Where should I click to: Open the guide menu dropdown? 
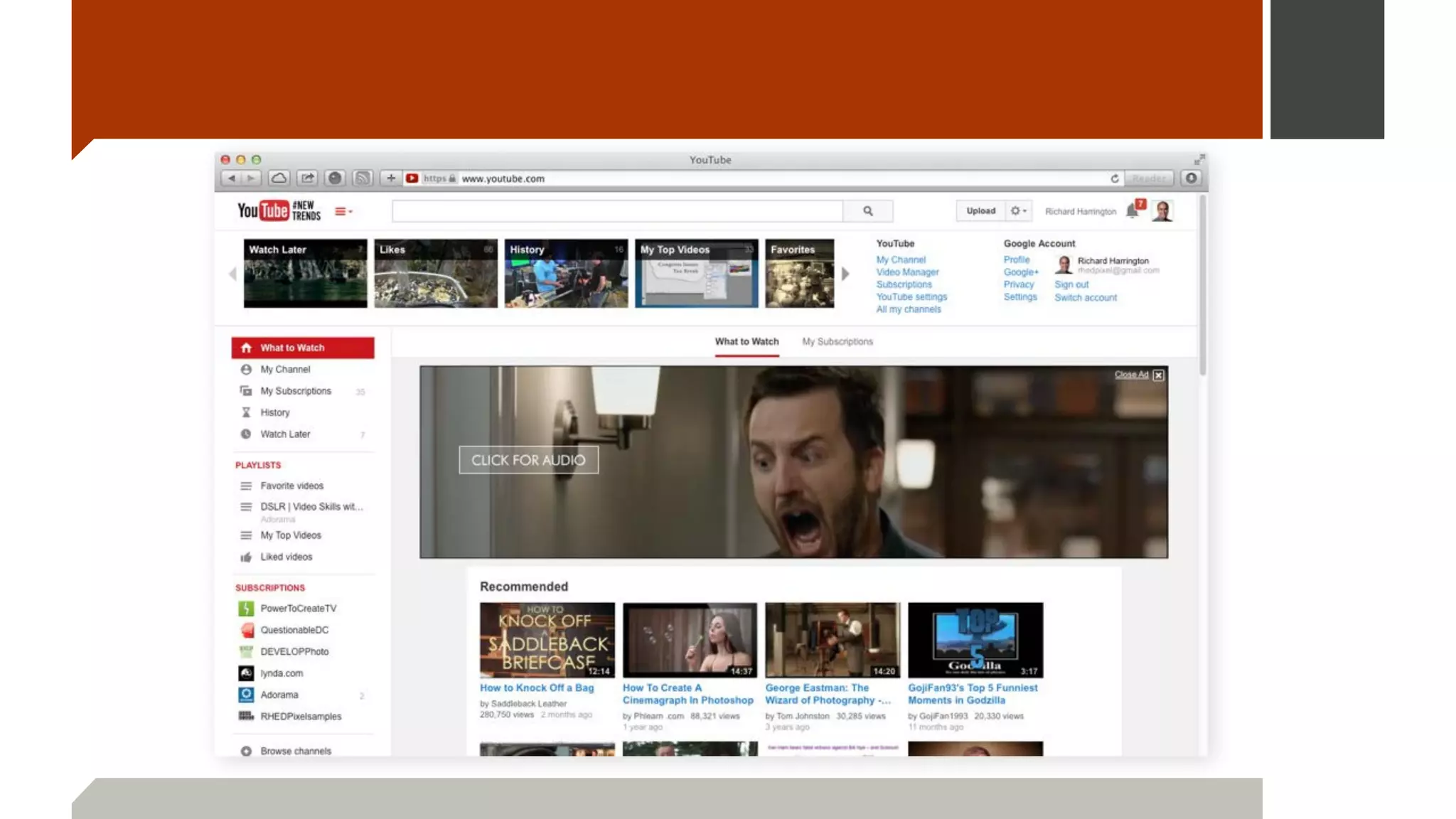[343, 211]
